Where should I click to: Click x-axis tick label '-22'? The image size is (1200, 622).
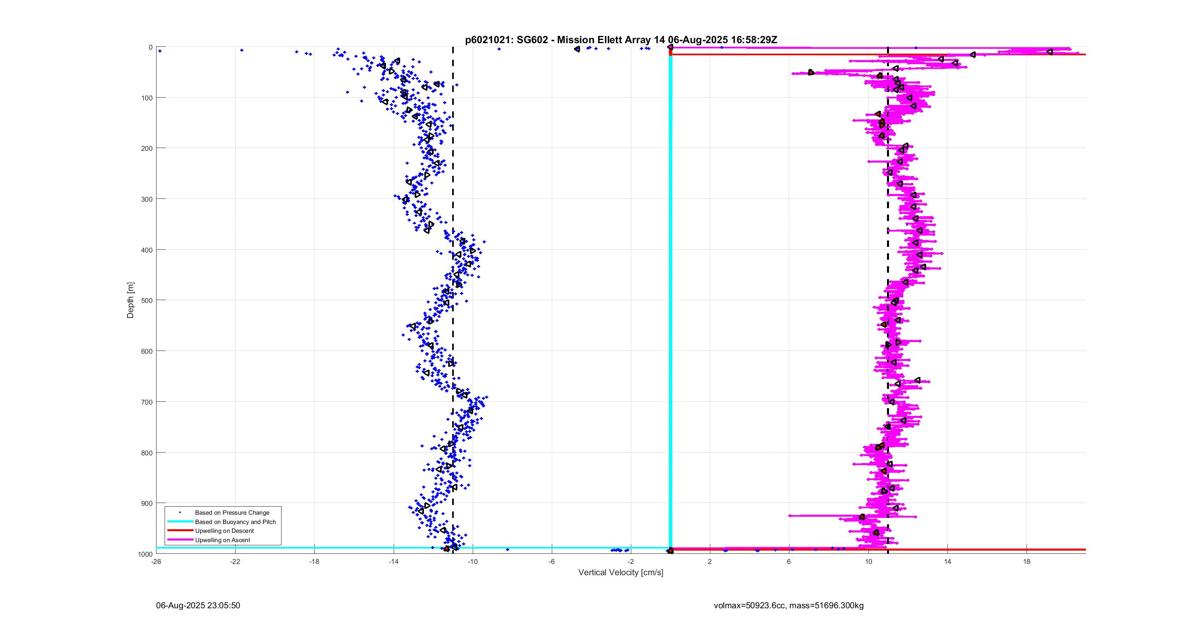[x=235, y=562]
